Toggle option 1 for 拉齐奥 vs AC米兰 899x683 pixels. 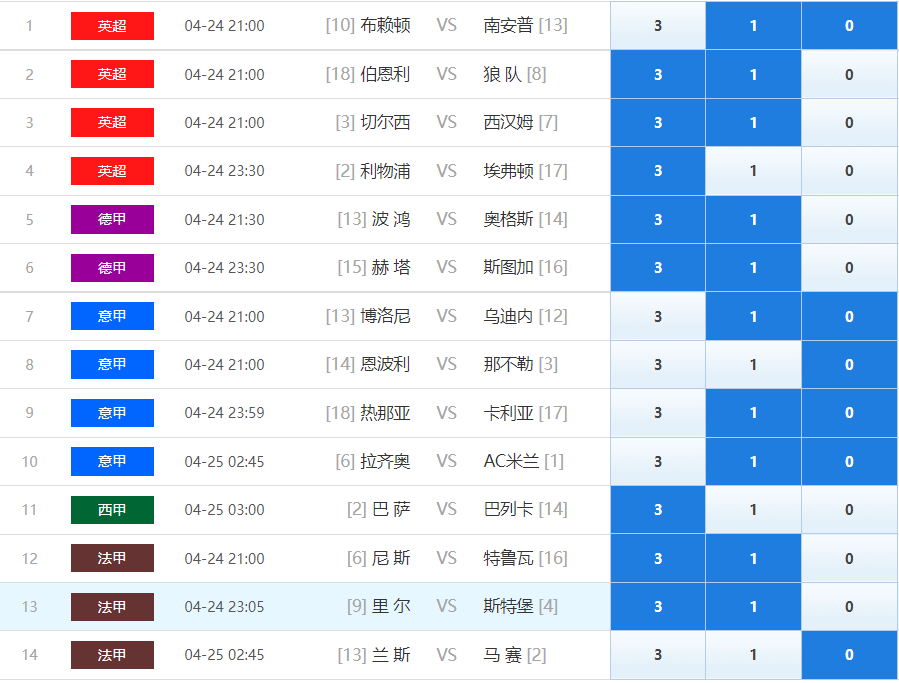[x=753, y=462]
